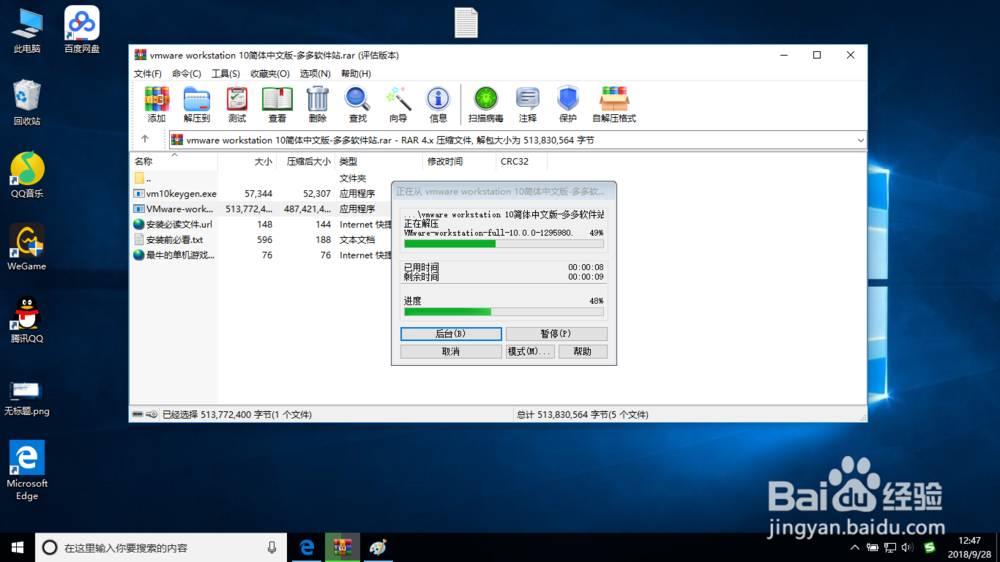Open the 收藏夹(O) menu

coord(270,73)
